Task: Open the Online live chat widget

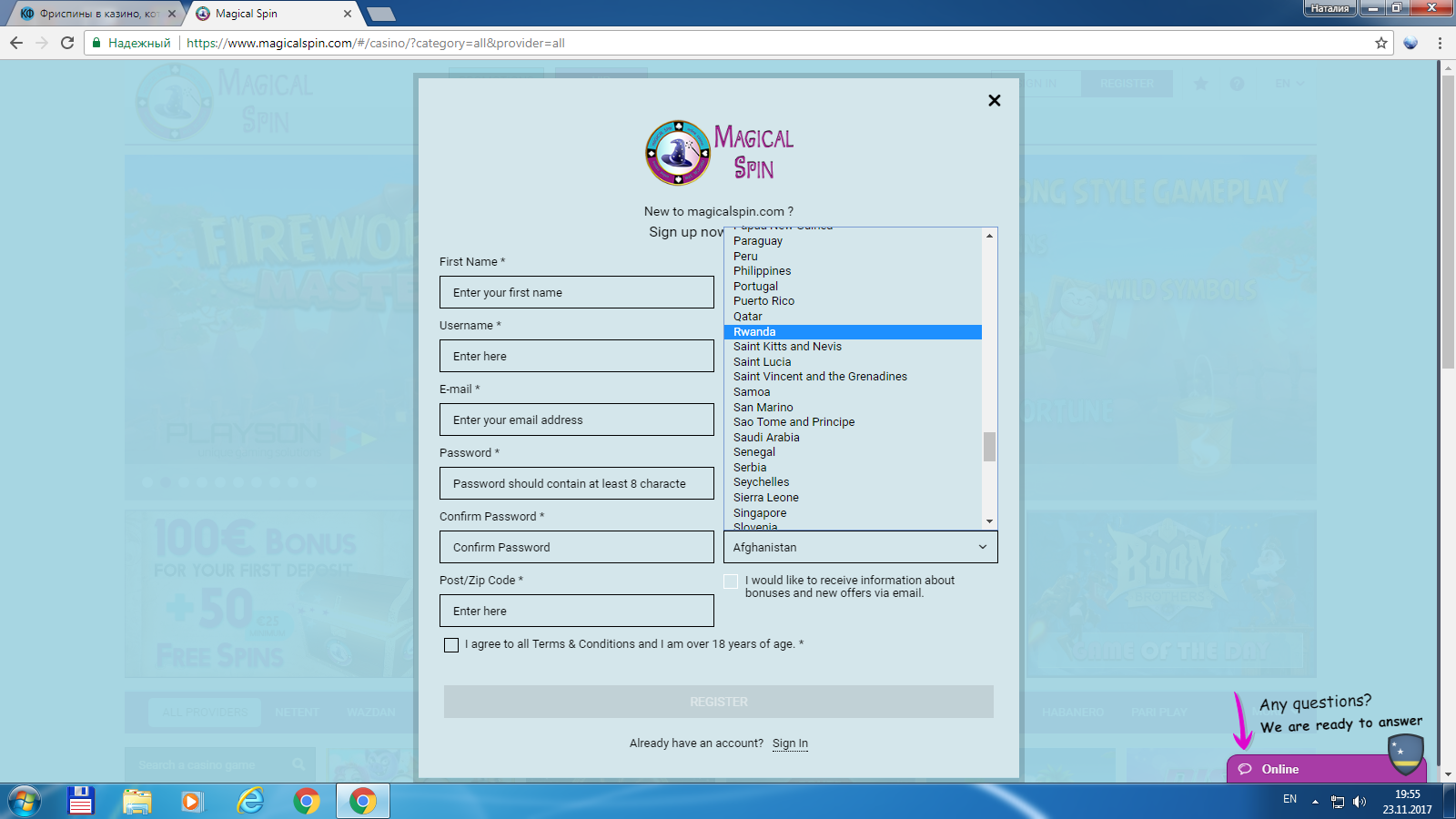Action: tap(1325, 769)
